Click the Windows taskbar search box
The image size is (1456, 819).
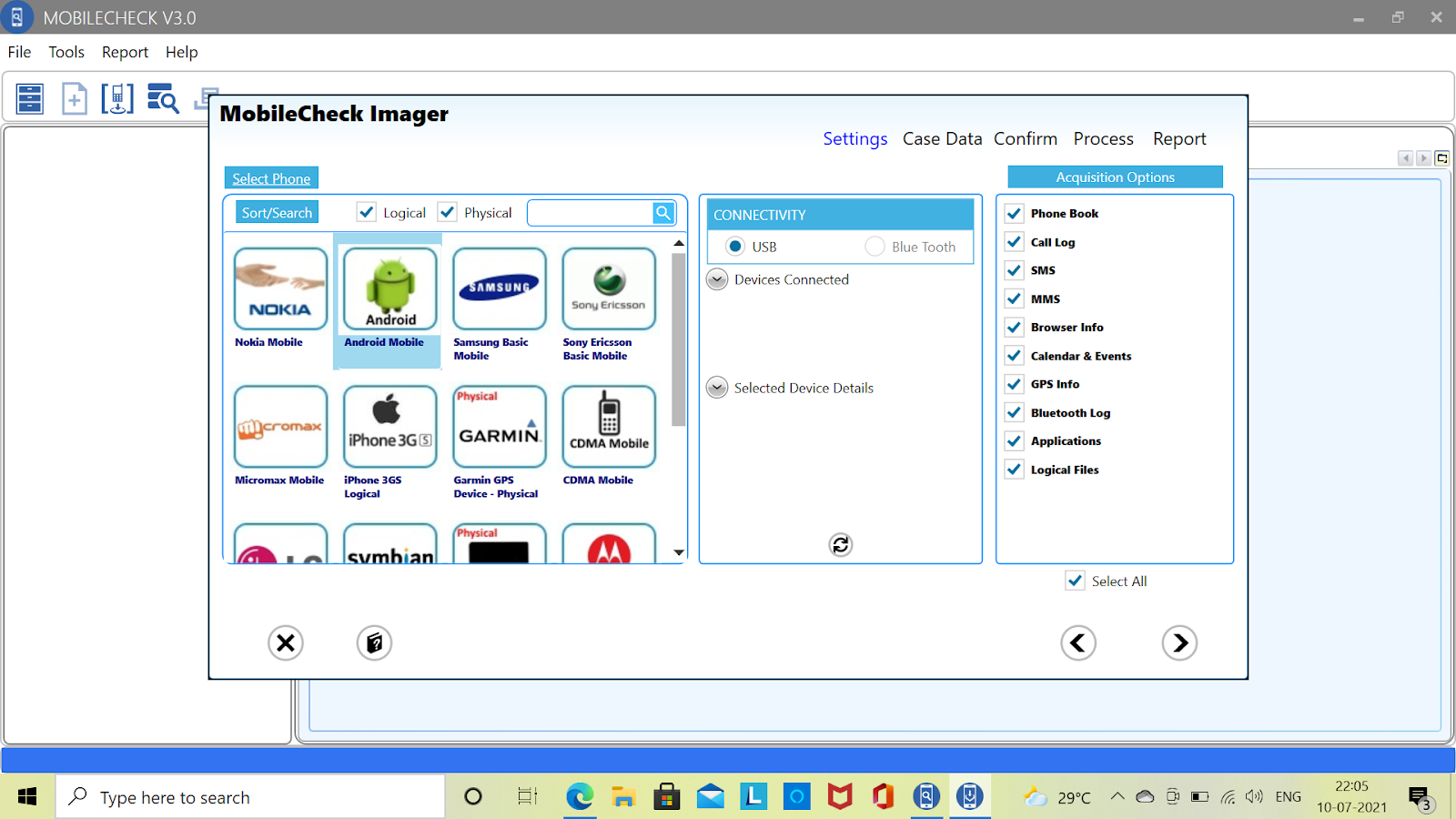pyautogui.click(x=250, y=797)
